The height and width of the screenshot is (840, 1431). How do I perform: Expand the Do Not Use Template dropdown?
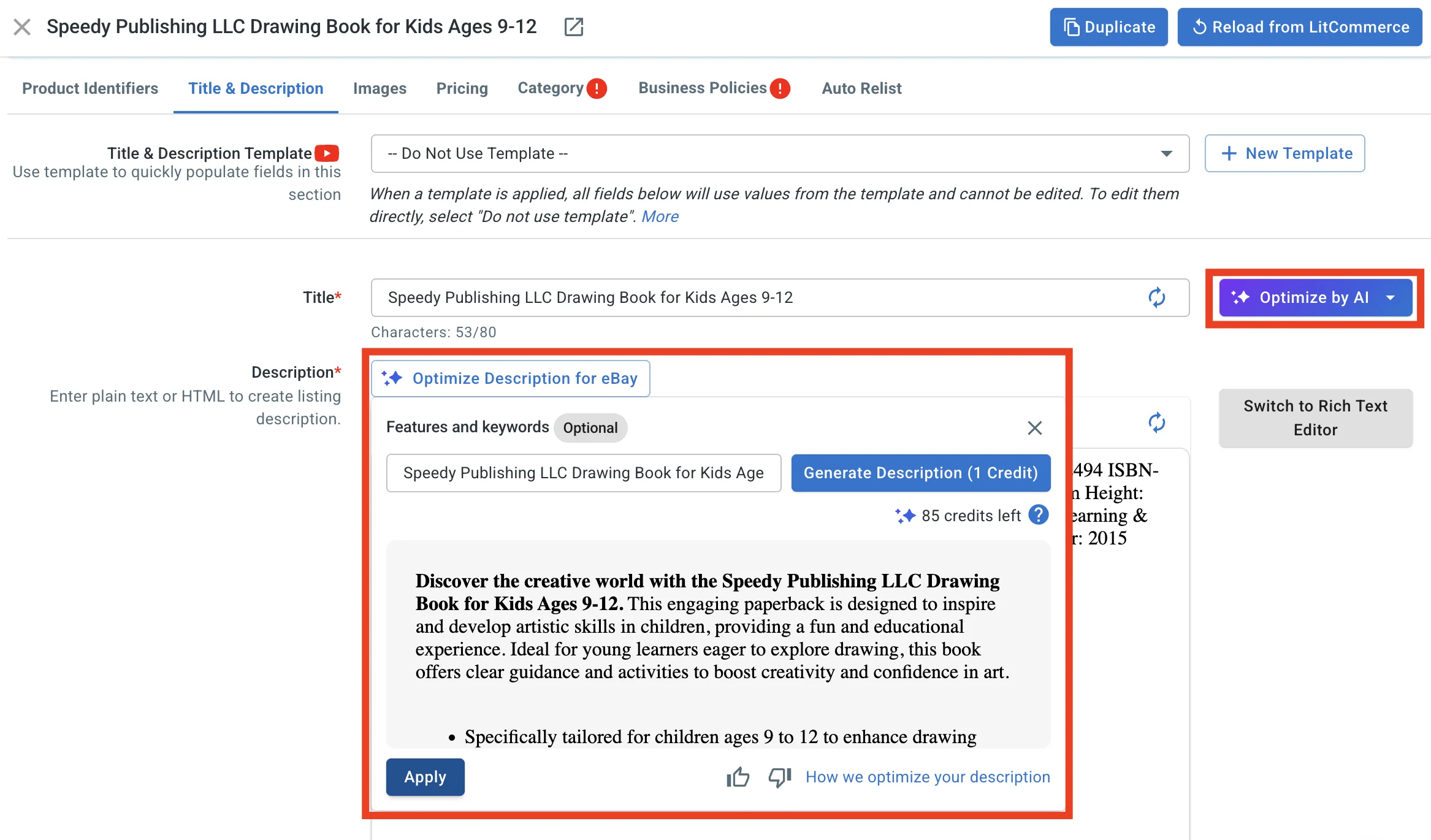tap(780, 153)
